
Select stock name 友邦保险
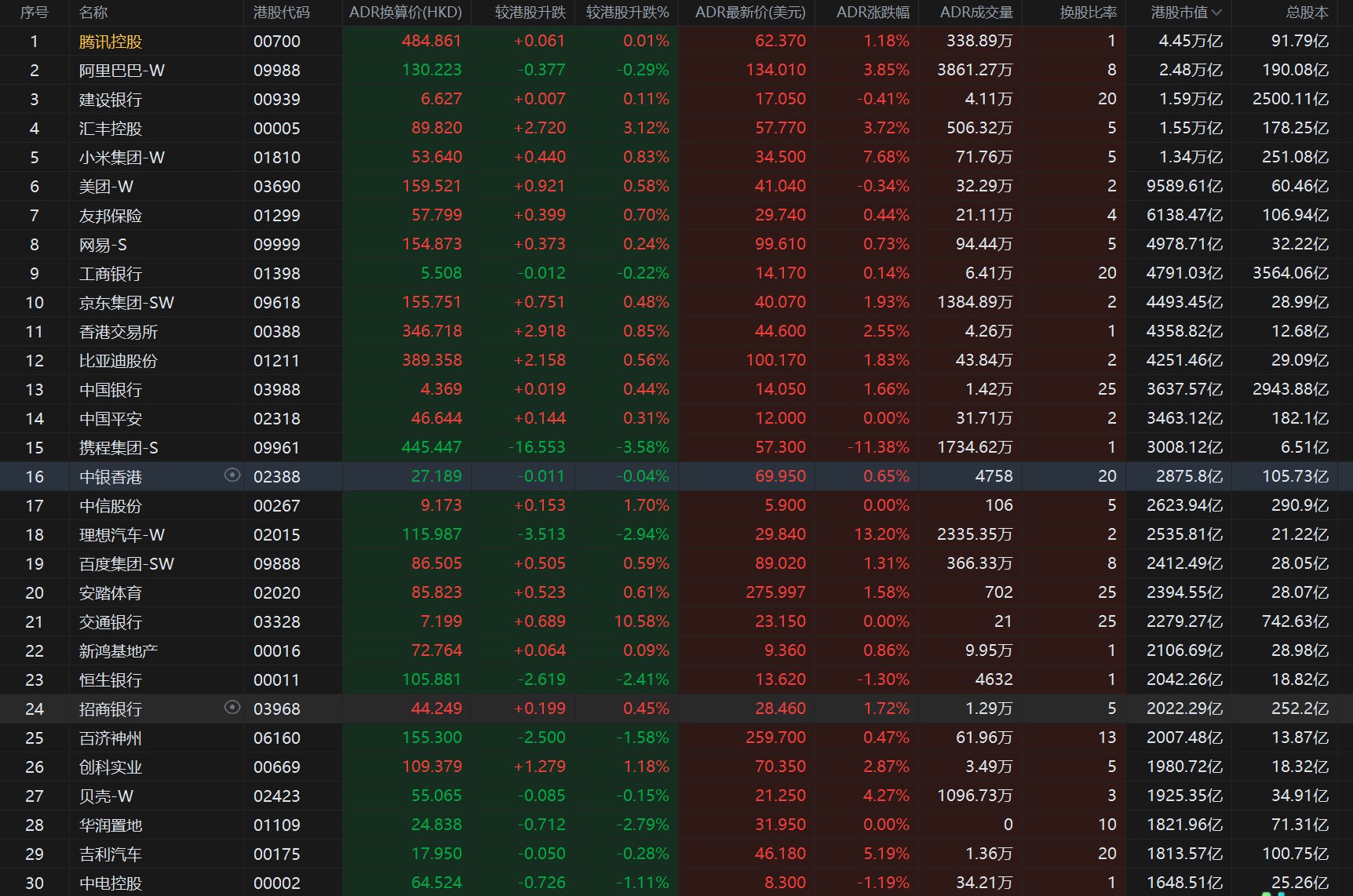[x=111, y=216]
